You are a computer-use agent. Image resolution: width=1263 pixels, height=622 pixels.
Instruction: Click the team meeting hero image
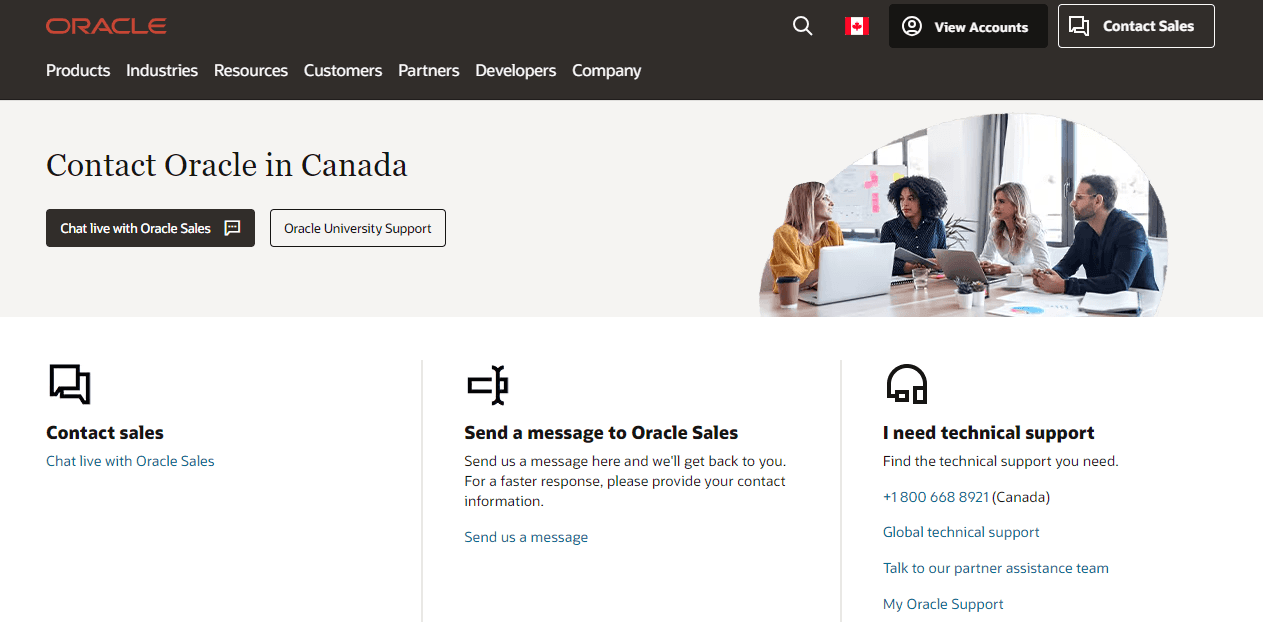963,215
